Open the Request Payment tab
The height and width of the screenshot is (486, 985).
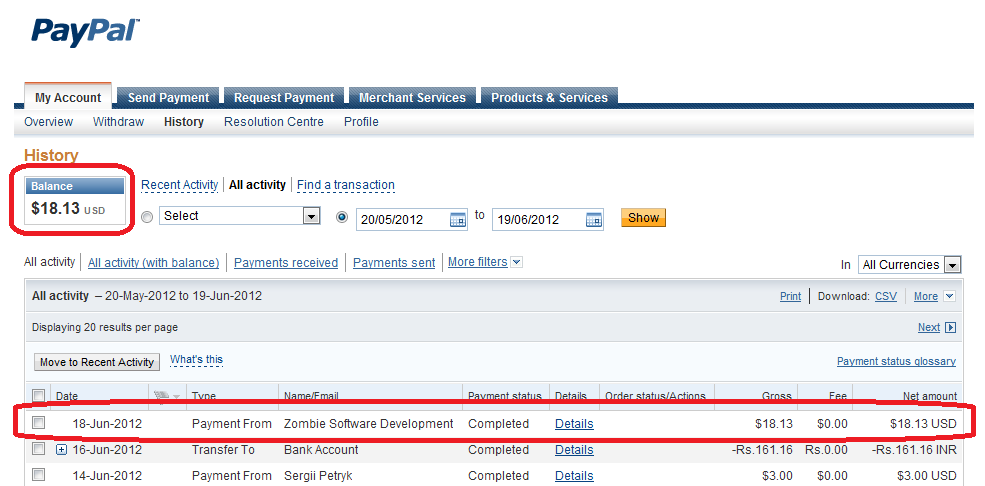pos(284,97)
